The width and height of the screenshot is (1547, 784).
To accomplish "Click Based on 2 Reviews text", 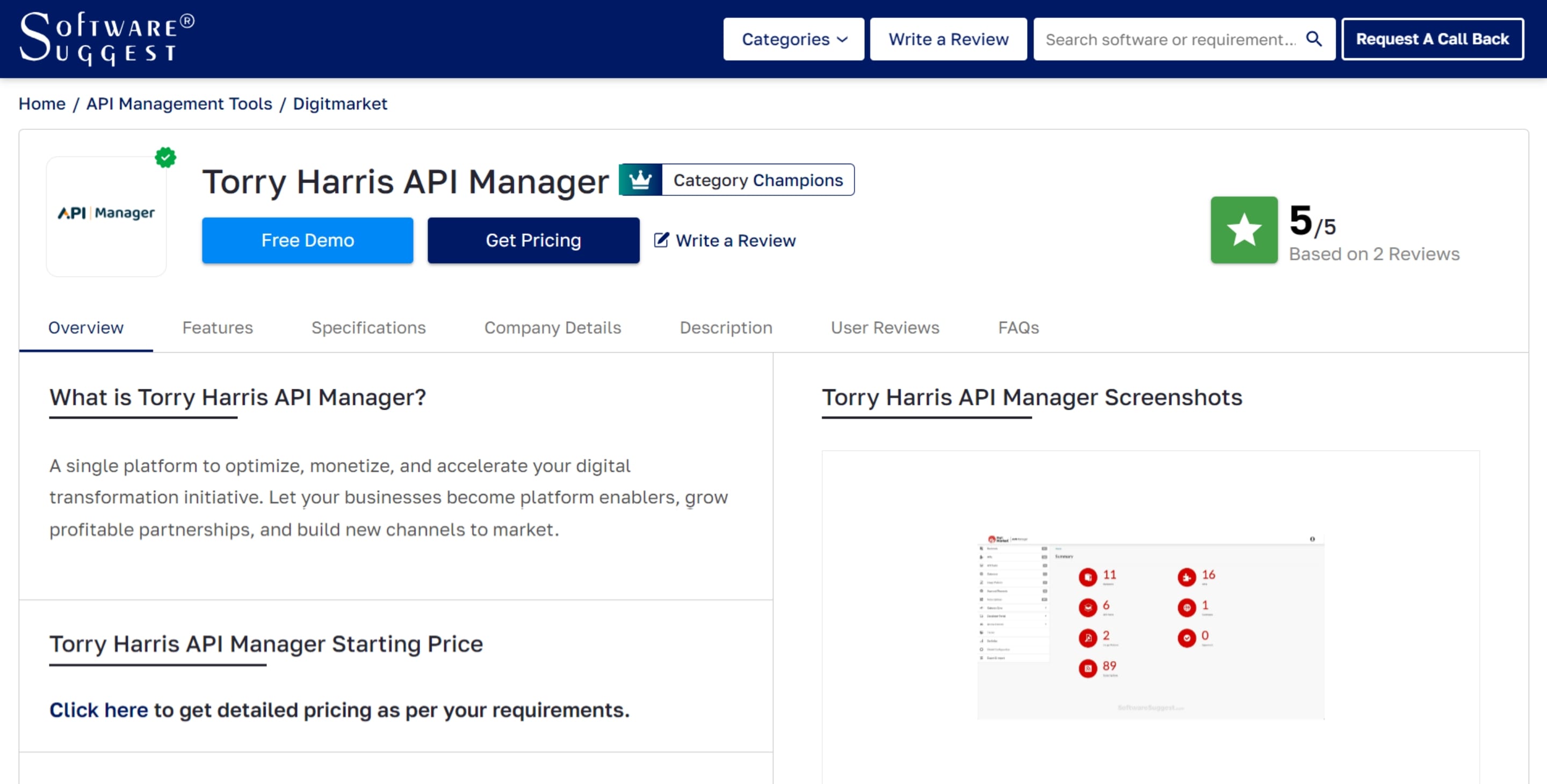I will point(1374,254).
